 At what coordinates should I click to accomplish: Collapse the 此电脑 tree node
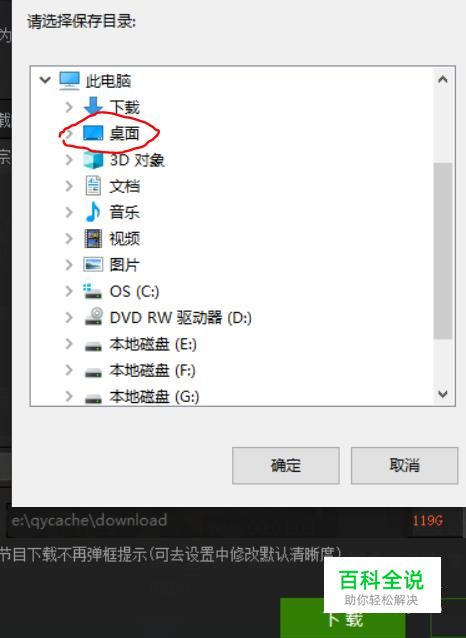point(45,80)
